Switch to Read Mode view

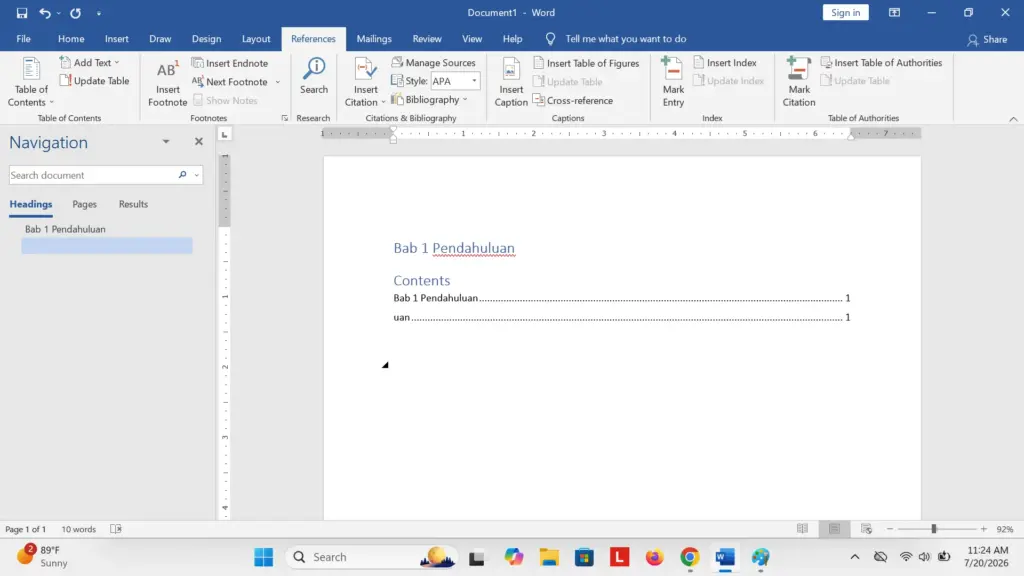802,529
